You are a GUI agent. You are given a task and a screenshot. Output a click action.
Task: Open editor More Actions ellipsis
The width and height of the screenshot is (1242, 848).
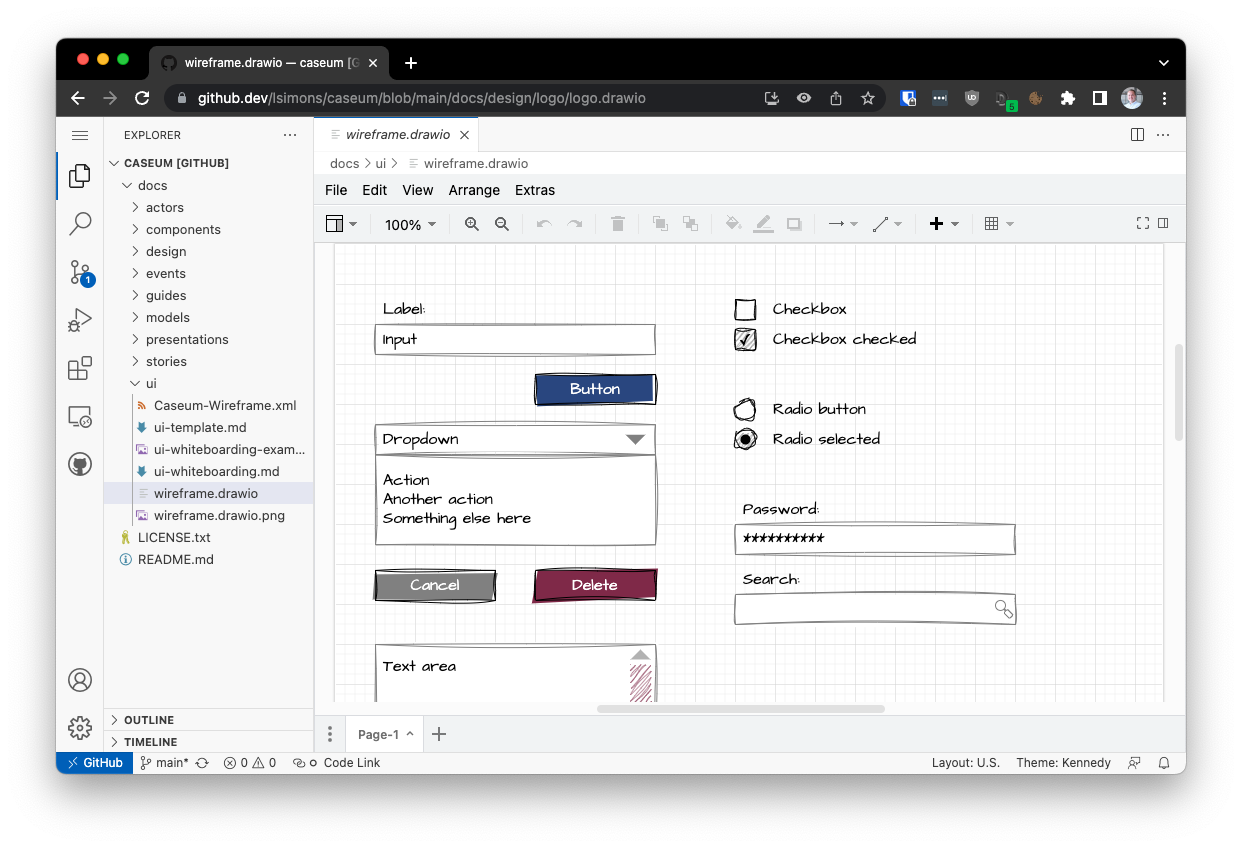click(1163, 135)
